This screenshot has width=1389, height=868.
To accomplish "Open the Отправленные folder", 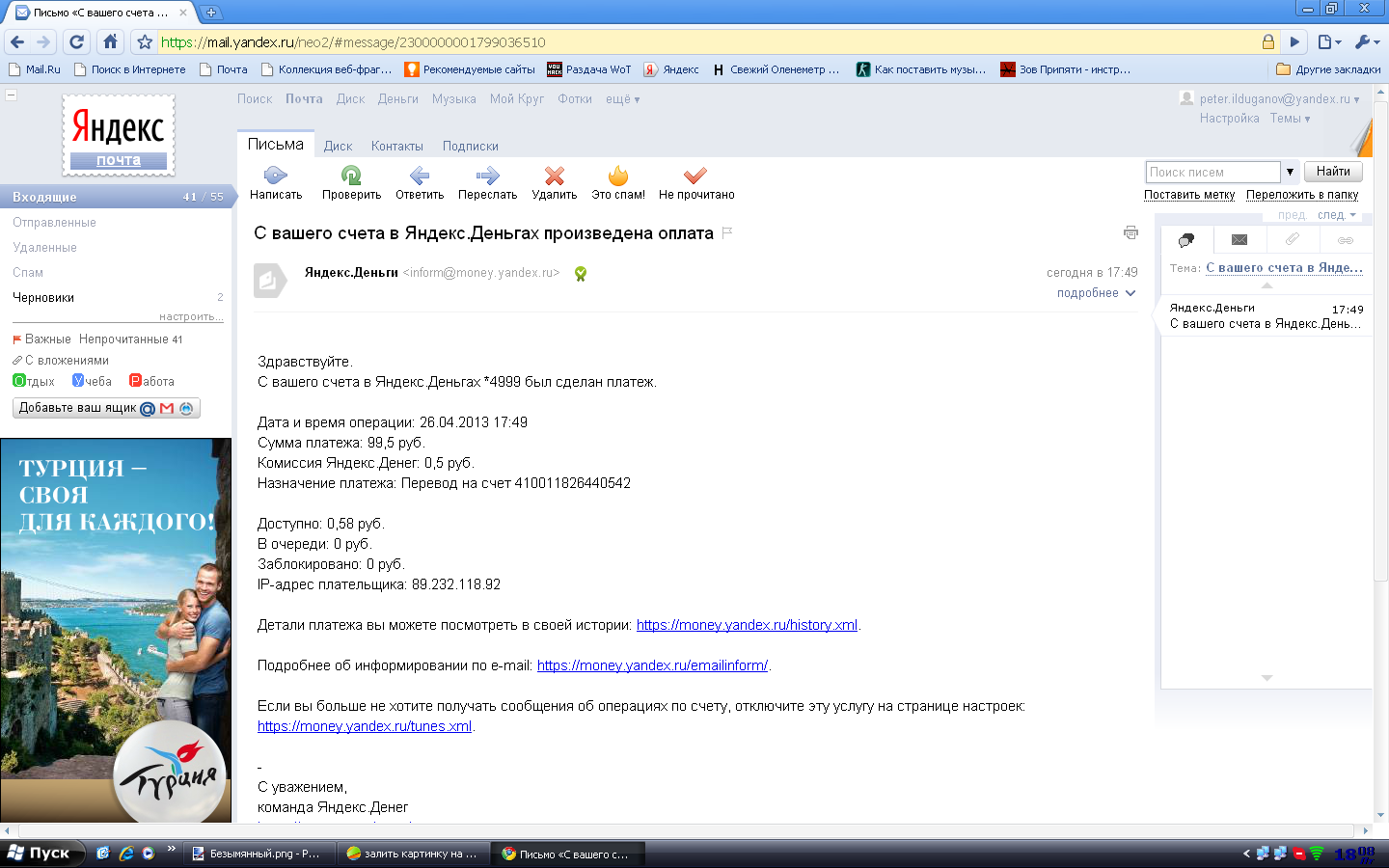I will coord(54,223).
